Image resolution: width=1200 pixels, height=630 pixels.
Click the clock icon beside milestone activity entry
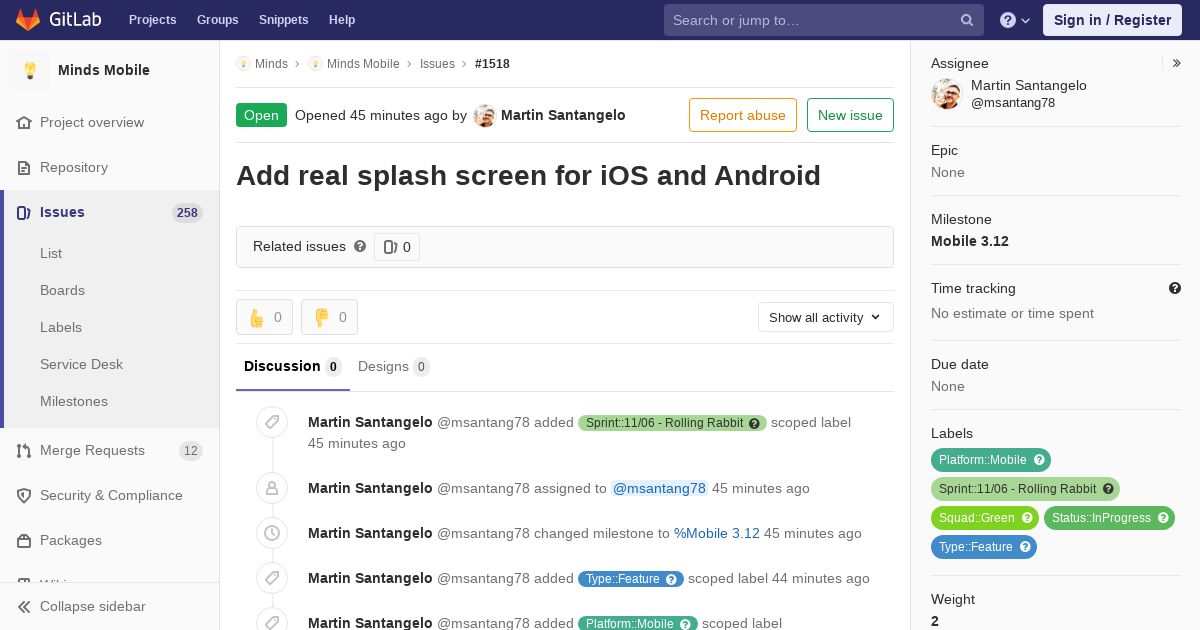point(272,533)
